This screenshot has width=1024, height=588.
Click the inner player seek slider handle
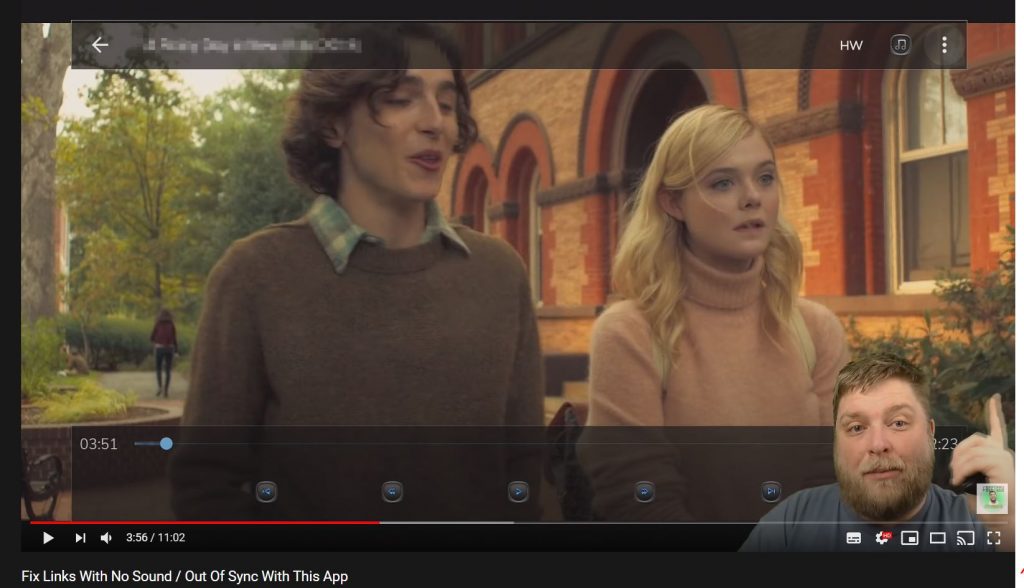coord(167,444)
